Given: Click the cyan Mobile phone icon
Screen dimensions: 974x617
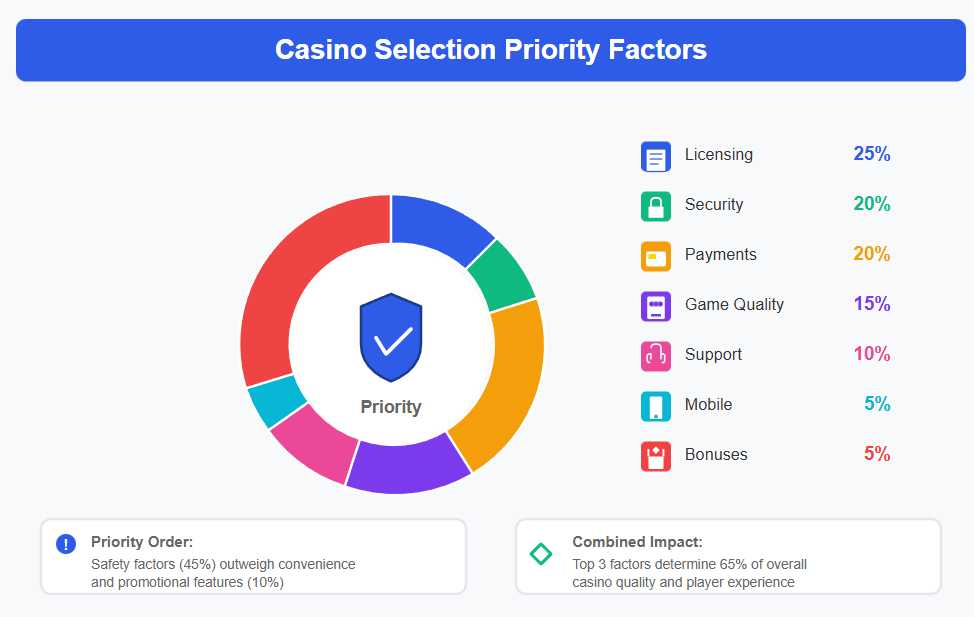Looking at the screenshot, I should (656, 406).
